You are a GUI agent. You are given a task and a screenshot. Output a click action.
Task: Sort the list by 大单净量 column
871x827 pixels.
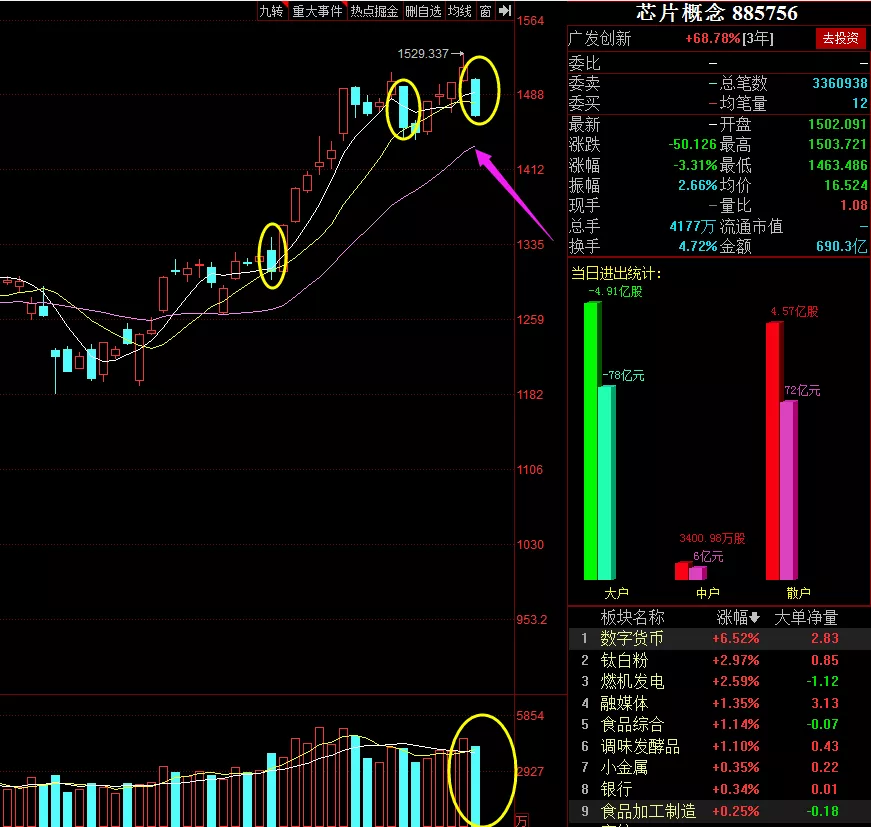[x=805, y=617]
